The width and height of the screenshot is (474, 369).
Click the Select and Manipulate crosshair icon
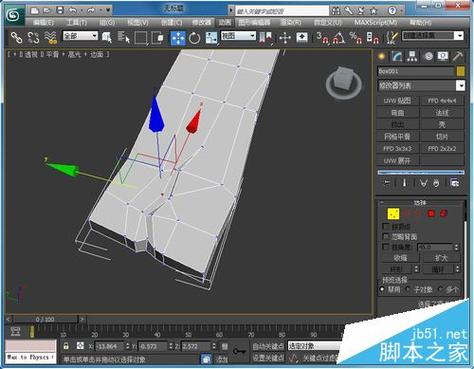(x=285, y=38)
